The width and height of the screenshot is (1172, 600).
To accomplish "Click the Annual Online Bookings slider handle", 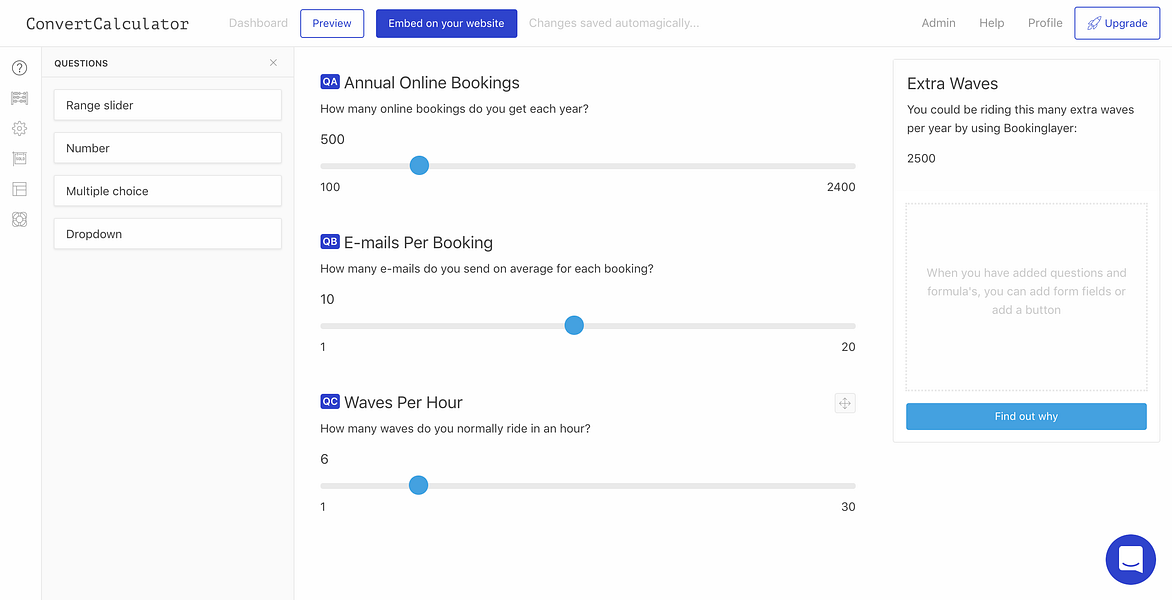I will click(419, 165).
